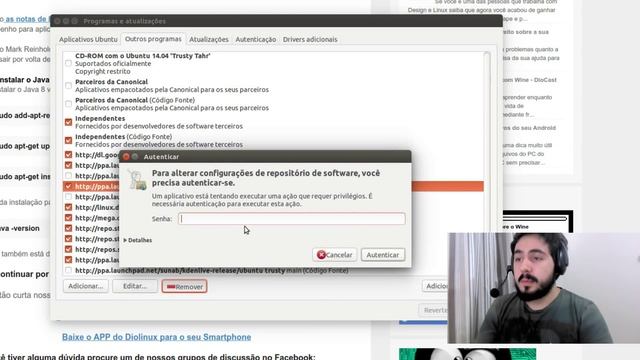Toggle checkbox for http://repos. repository
Image resolution: width=640 pixels, height=360 pixels.
click(x=68, y=249)
